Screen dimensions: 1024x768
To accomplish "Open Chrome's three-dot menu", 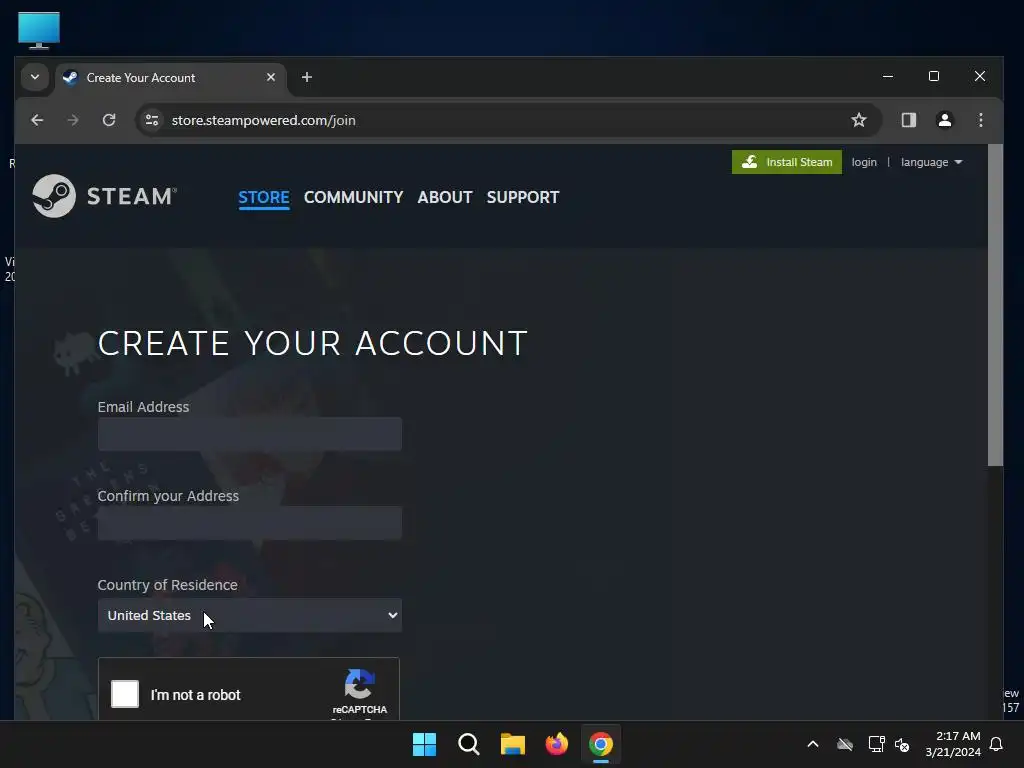I will [980, 120].
